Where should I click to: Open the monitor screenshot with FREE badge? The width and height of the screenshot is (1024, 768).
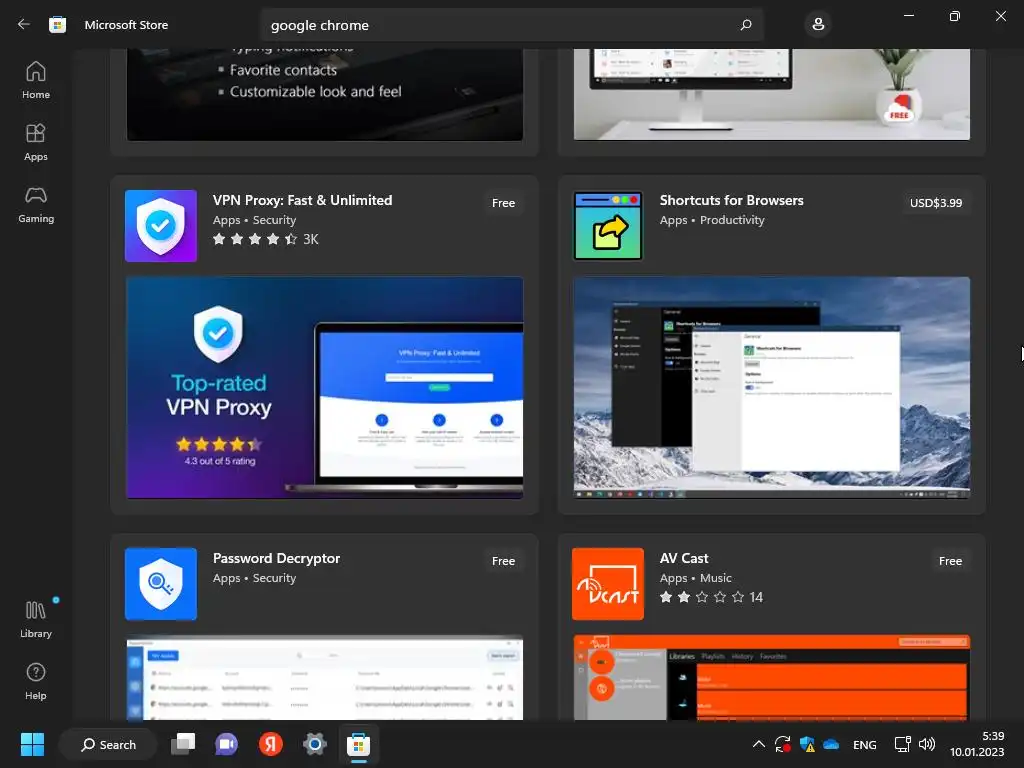tap(772, 95)
